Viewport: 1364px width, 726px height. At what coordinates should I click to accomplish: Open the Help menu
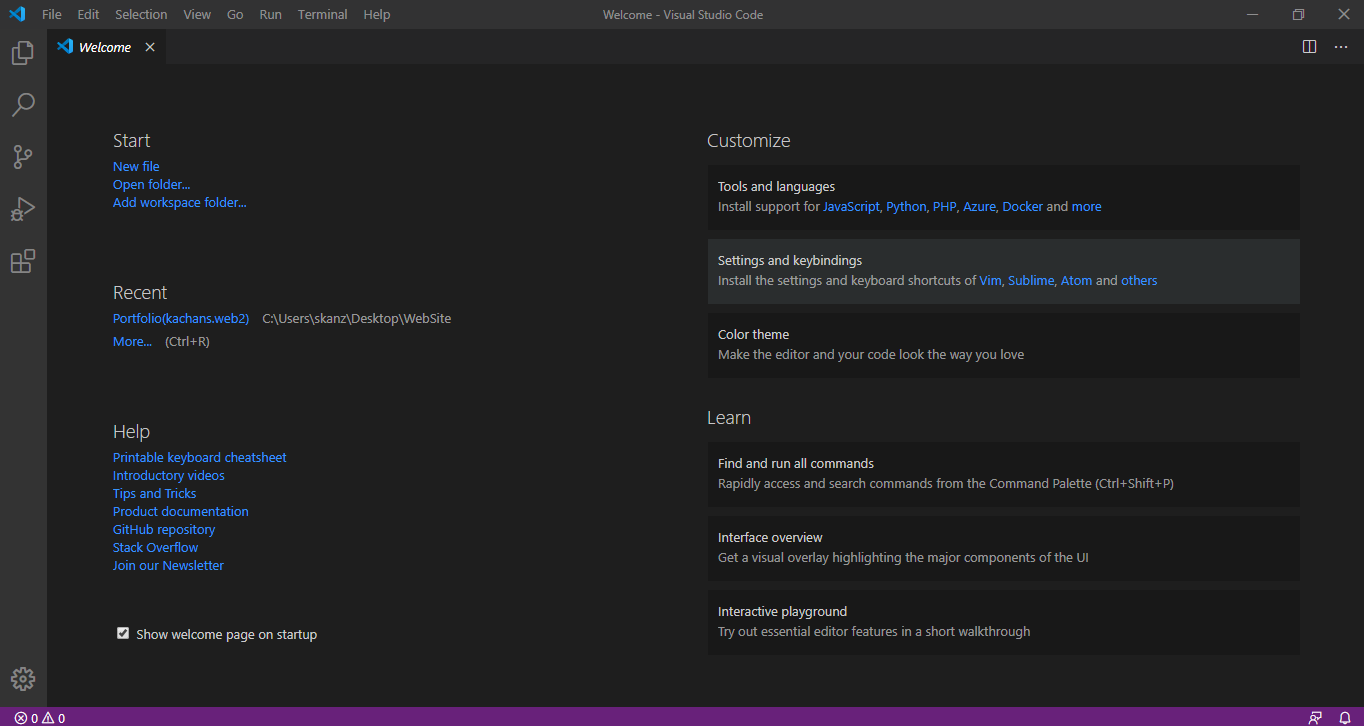(x=377, y=14)
